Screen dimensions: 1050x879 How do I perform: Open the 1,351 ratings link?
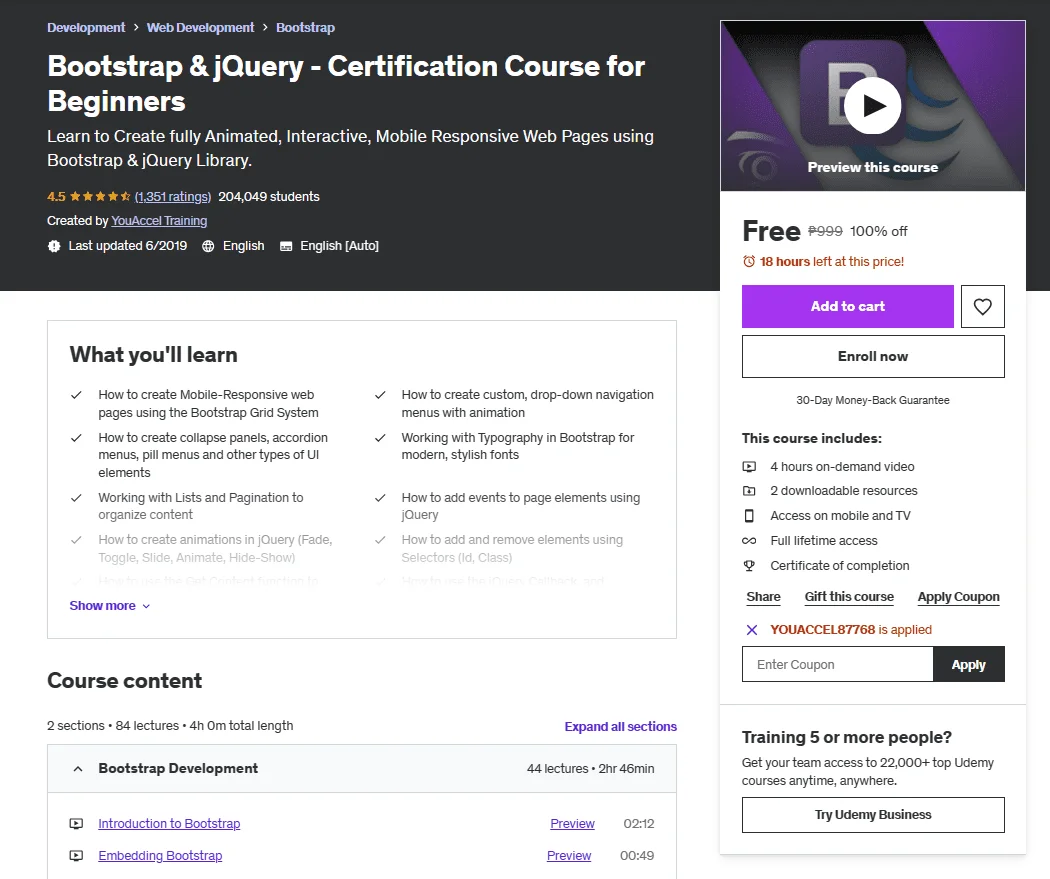(x=173, y=197)
